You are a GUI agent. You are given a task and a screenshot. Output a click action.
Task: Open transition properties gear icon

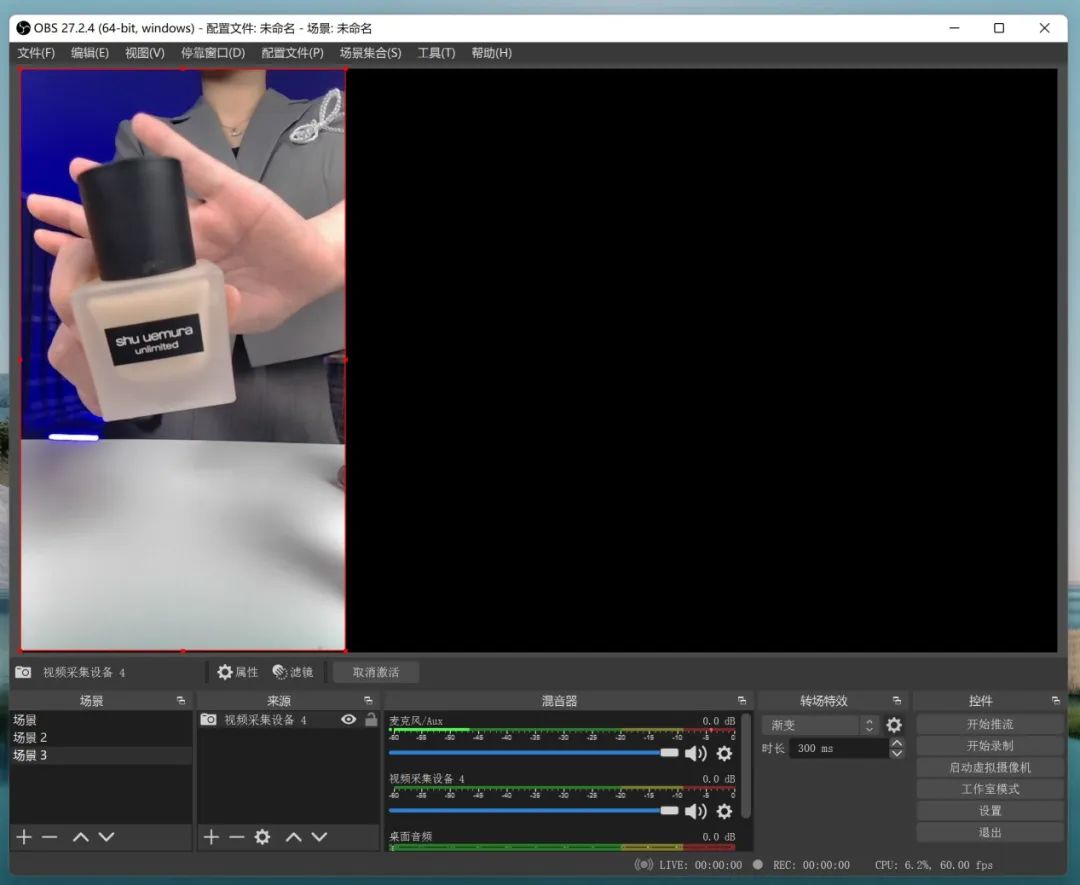[894, 725]
